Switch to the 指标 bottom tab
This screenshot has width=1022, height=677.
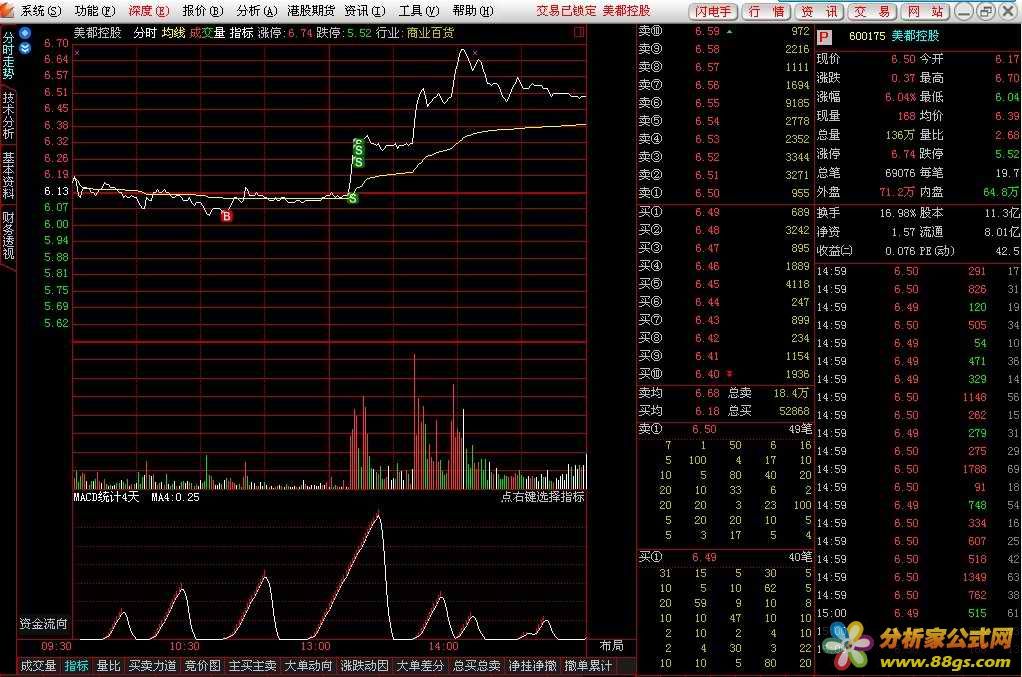pyautogui.click(x=76, y=666)
